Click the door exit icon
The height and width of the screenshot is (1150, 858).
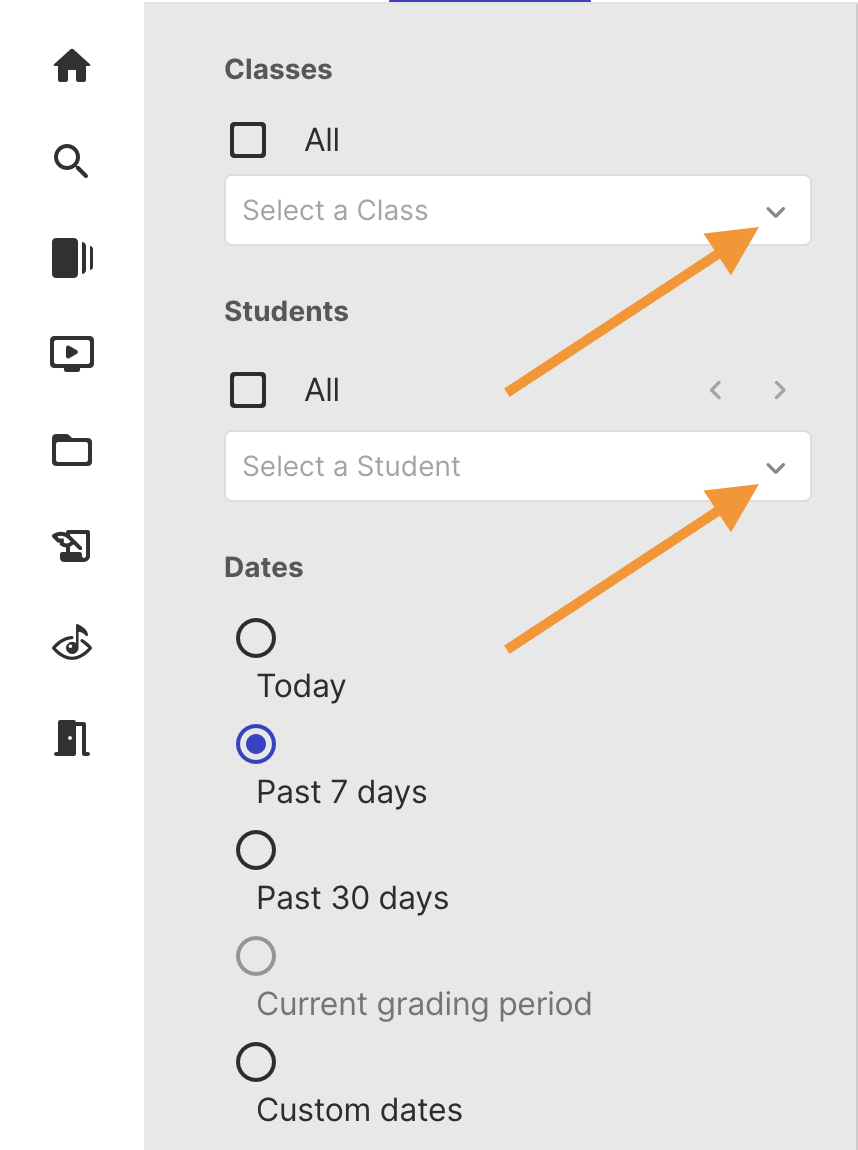click(x=72, y=738)
